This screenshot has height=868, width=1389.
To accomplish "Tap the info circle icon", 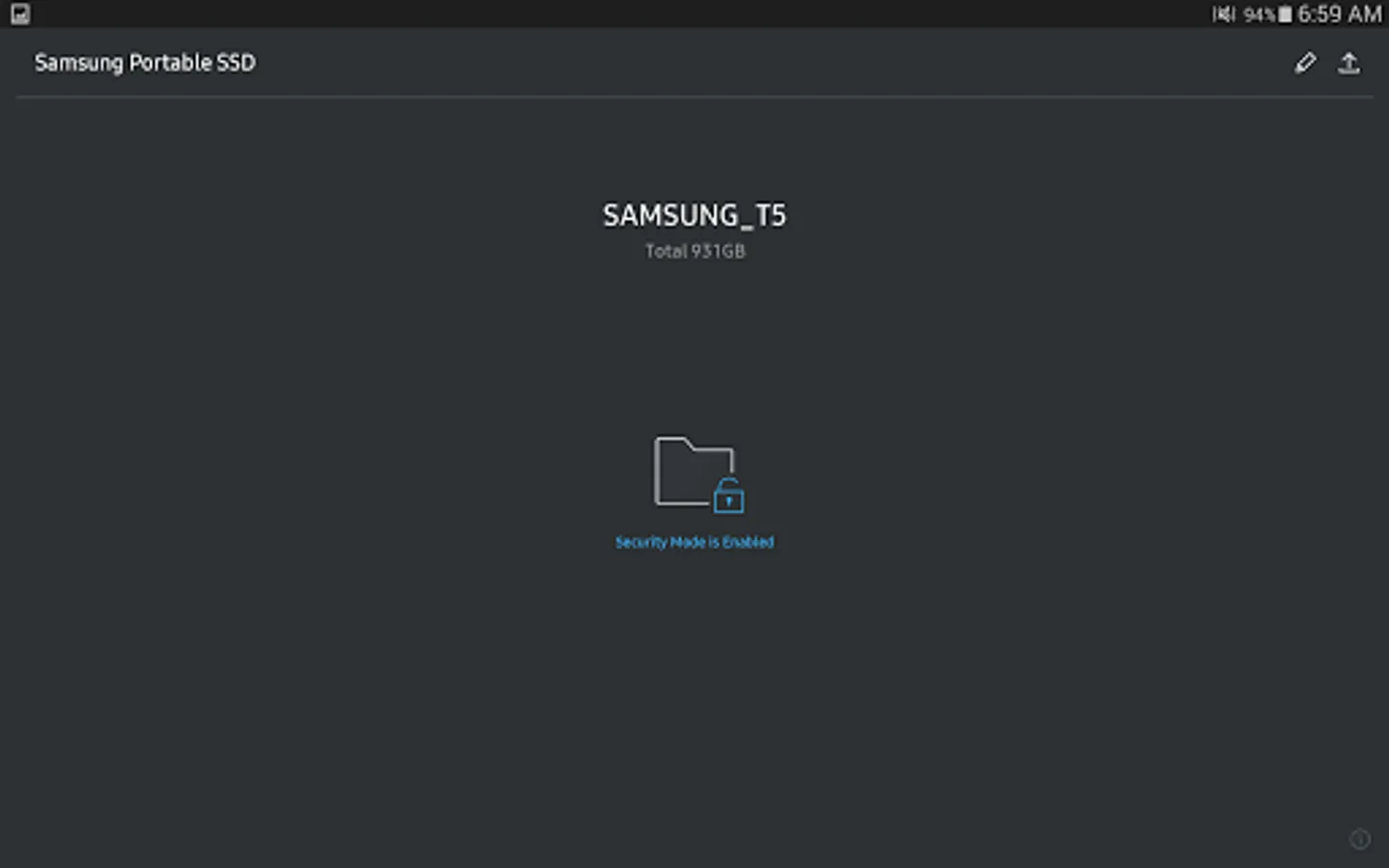I will coord(1360,839).
